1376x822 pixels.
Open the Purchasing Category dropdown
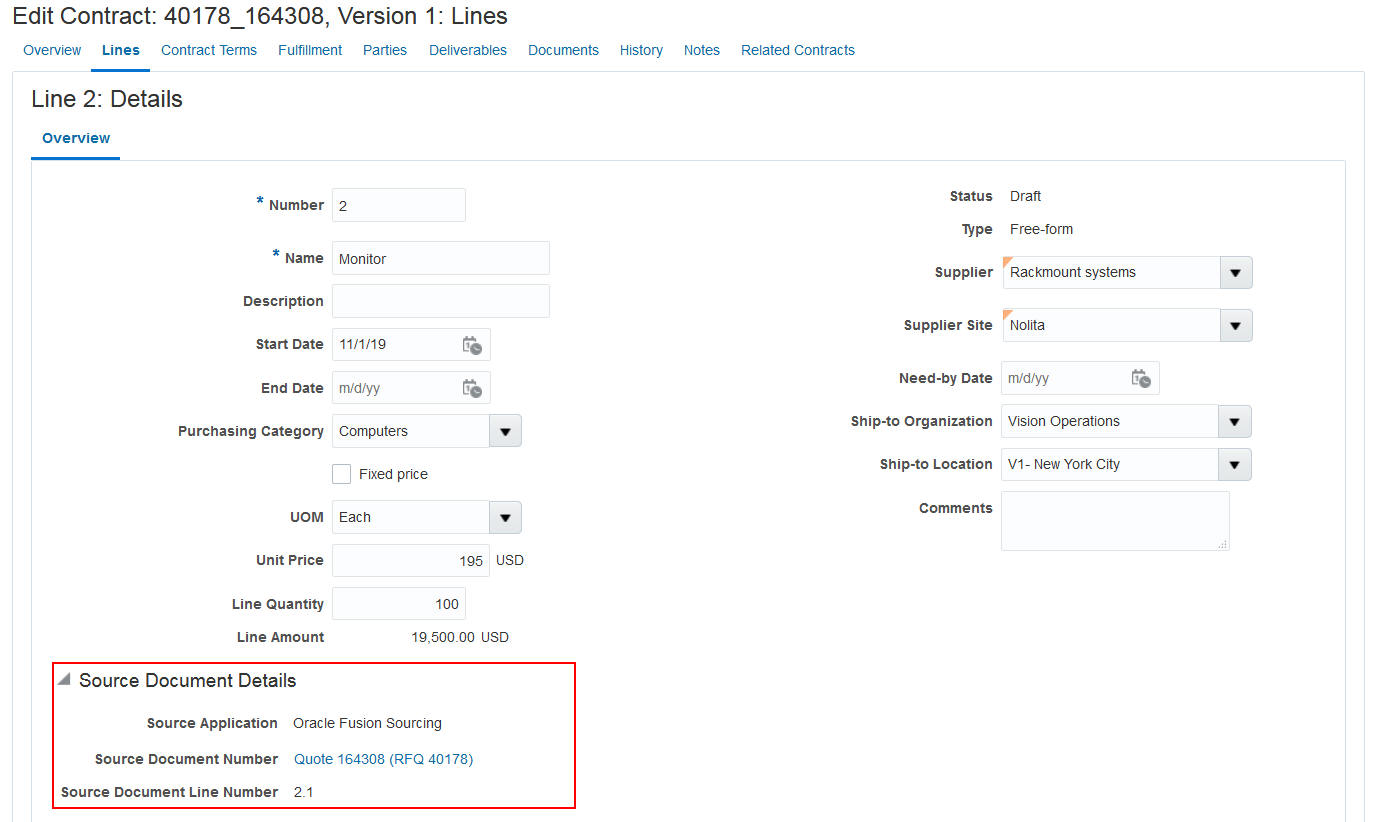505,430
